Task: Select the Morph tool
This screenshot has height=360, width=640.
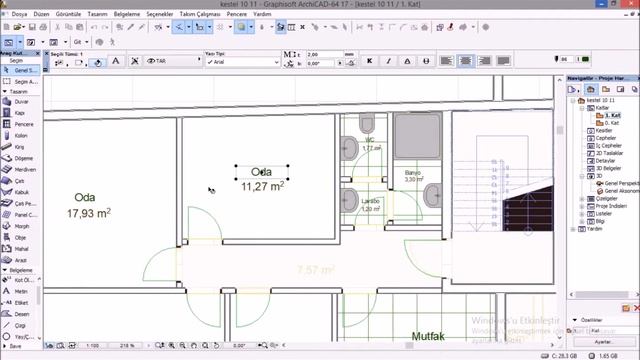Action: pyautogui.click(x=20, y=226)
